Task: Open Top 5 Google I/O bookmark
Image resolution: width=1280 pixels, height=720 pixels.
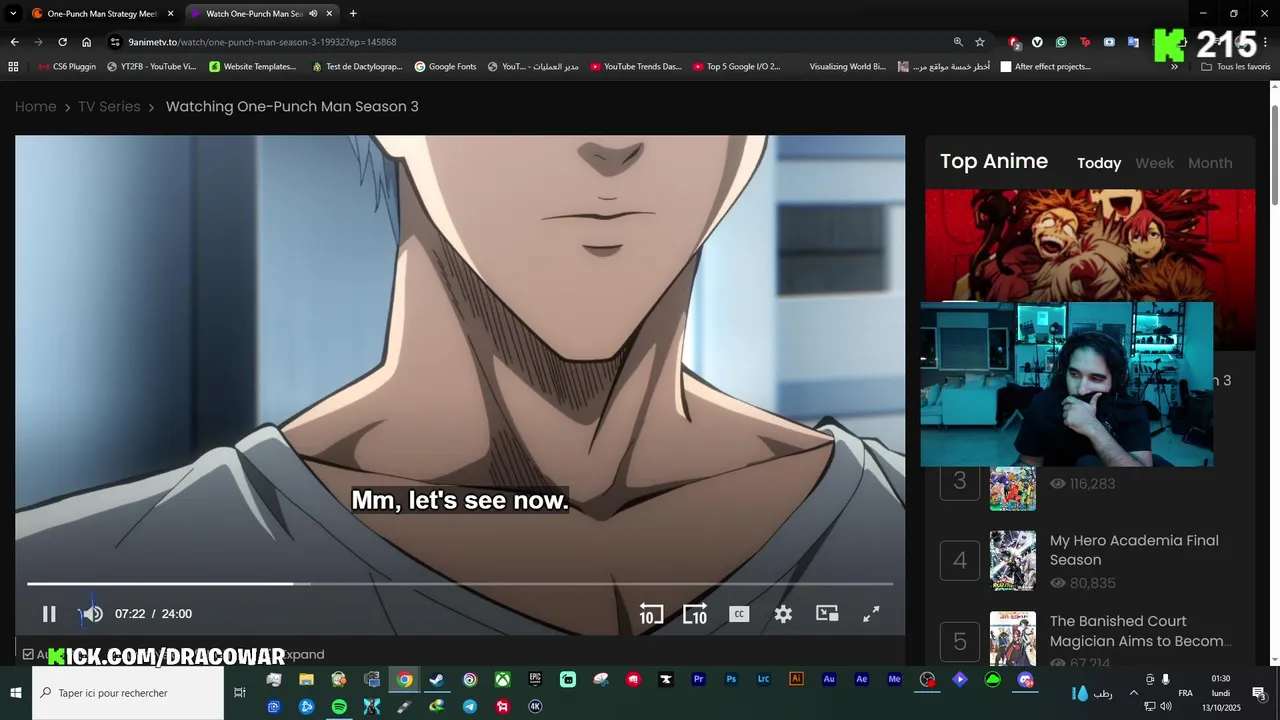Action: click(737, 67)
